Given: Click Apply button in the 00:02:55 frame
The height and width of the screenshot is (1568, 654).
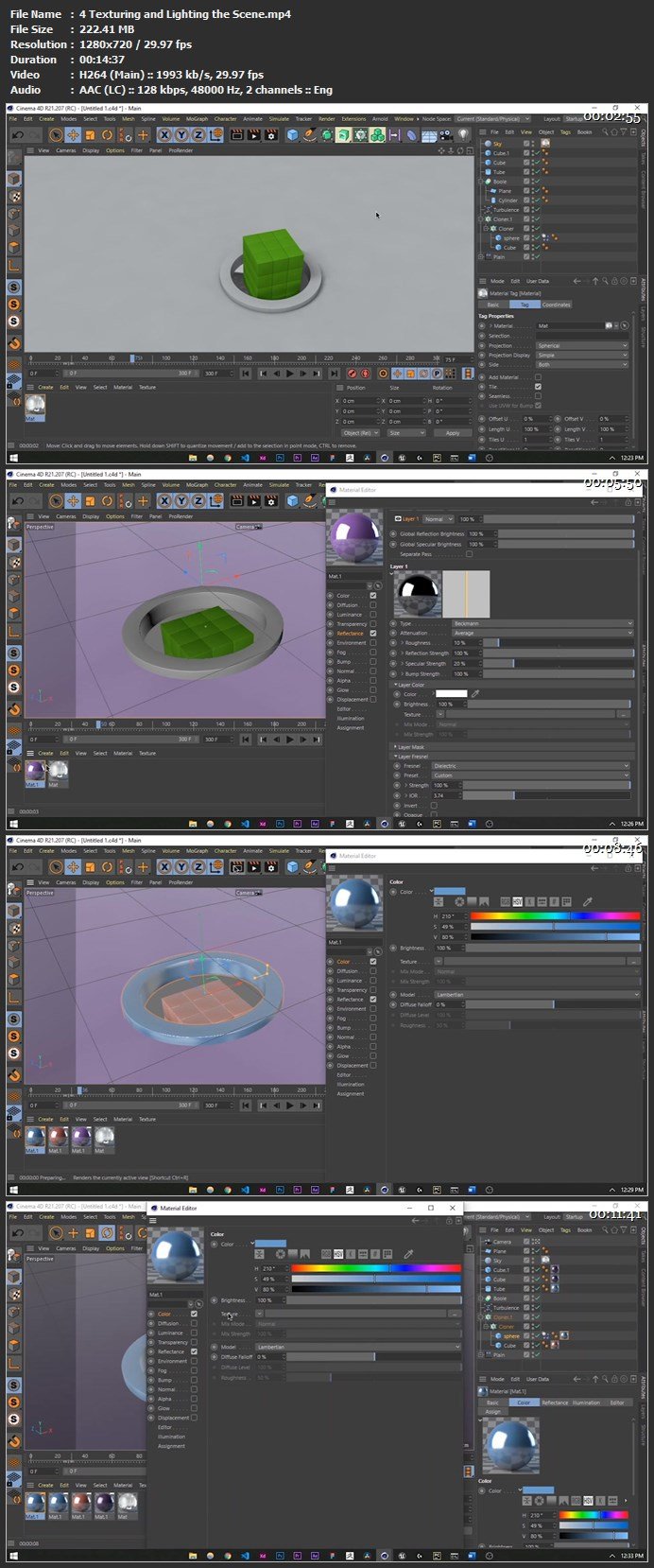Looking at the screenshot, I should coord(453,433).
